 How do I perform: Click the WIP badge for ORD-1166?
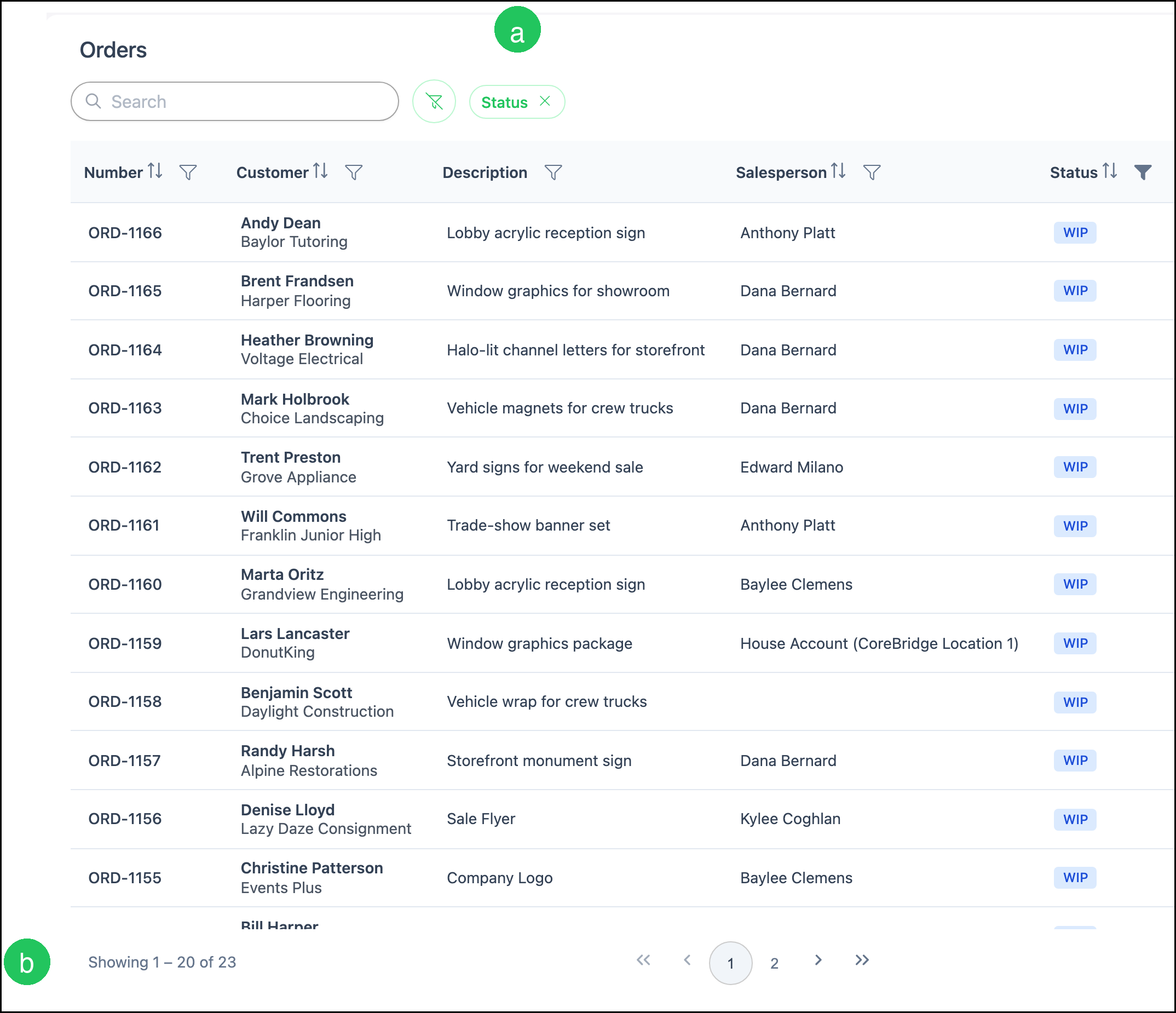coord(1075,233)
